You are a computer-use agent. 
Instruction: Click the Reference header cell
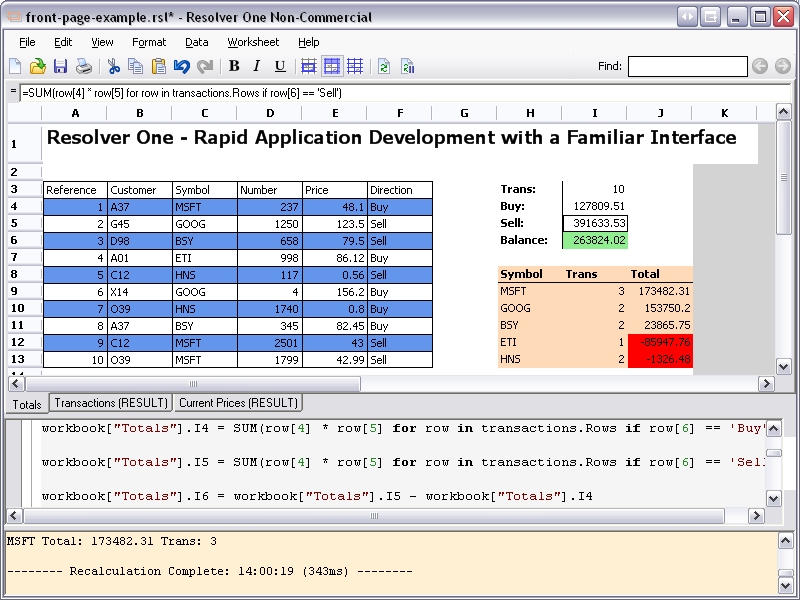pyautogui.click(x=76, y=190)
